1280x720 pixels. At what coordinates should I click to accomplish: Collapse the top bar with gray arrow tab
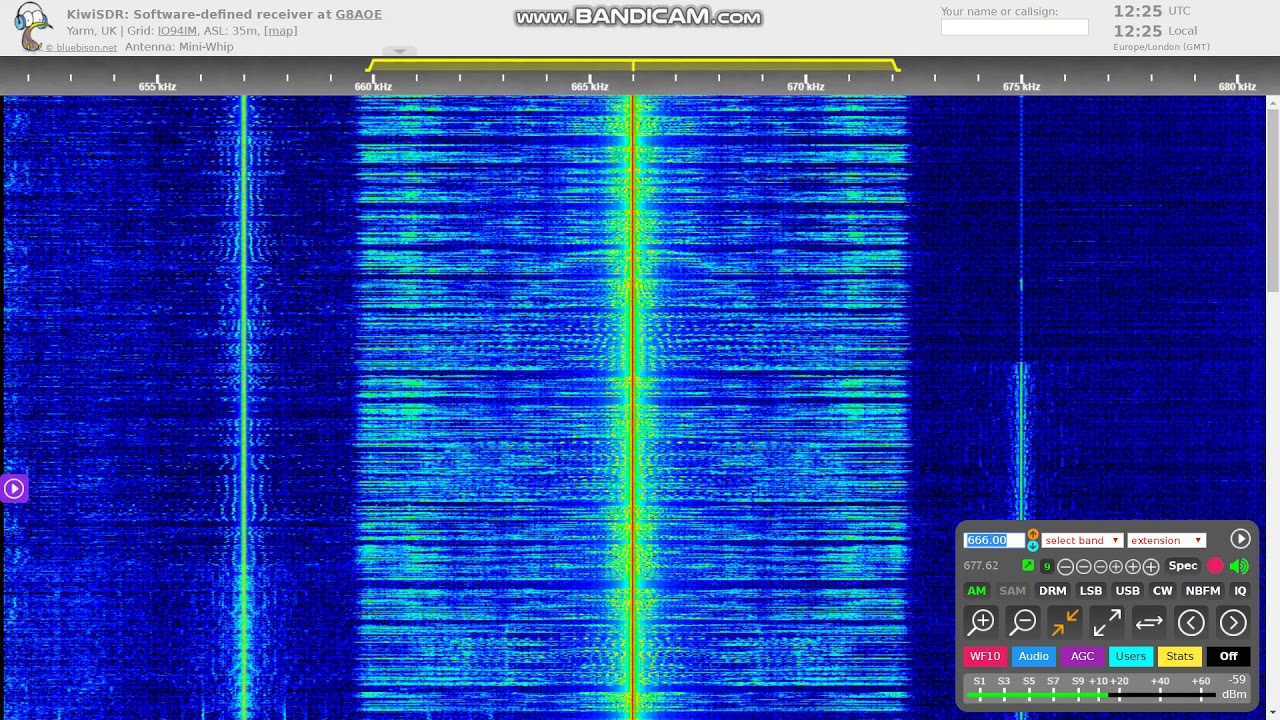(399, 51)
